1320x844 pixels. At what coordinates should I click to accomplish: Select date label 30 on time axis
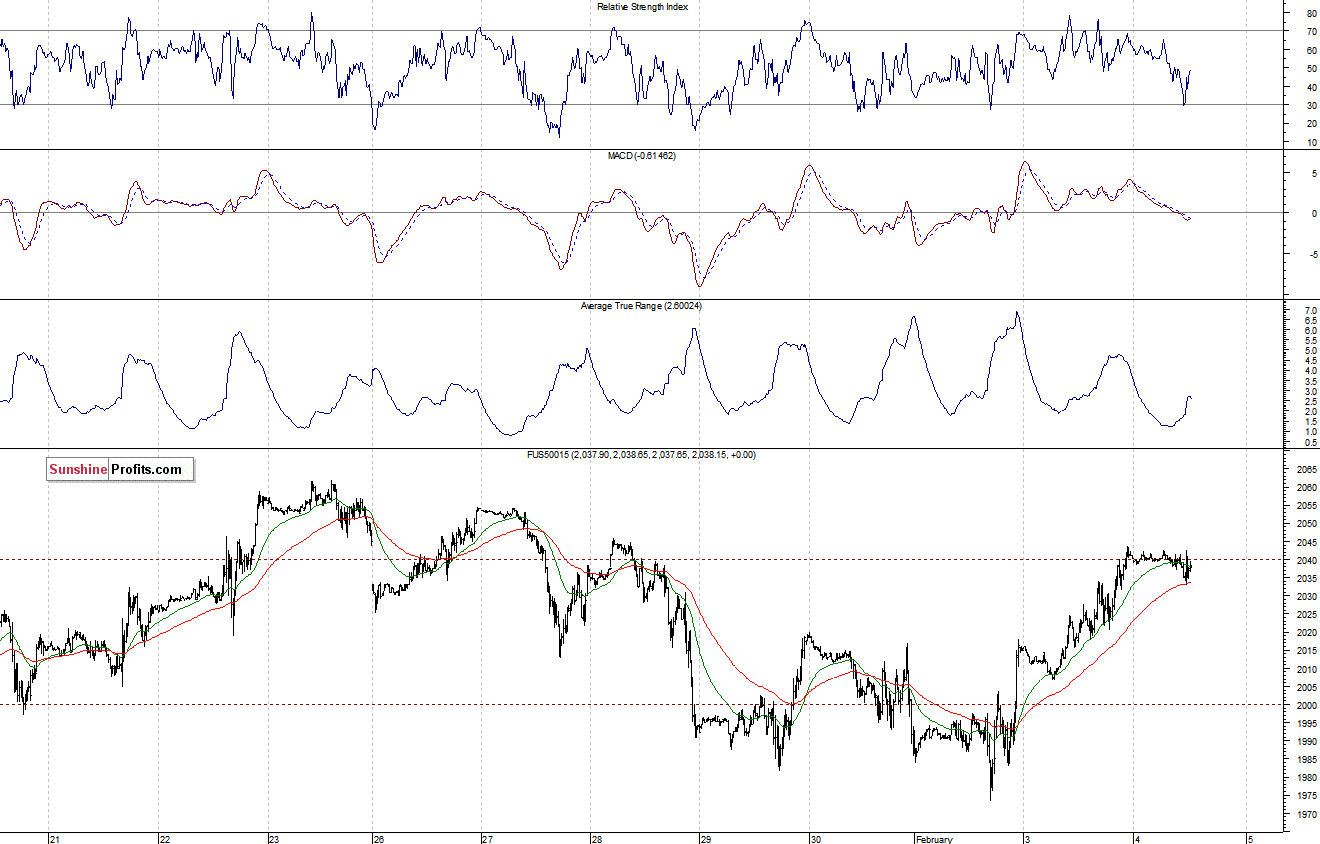tap(815, 839)
